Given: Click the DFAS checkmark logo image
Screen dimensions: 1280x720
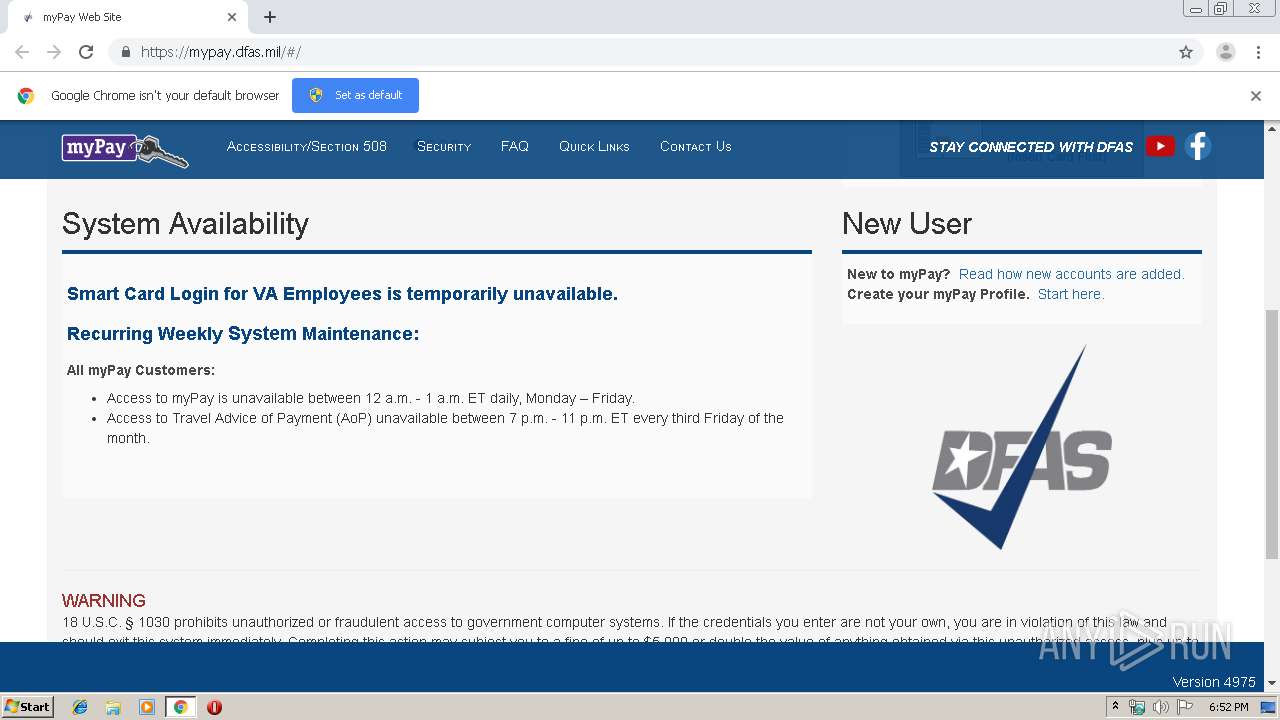Looking at the screenshot, I should pyautogui.click(x=1022, y=448).
